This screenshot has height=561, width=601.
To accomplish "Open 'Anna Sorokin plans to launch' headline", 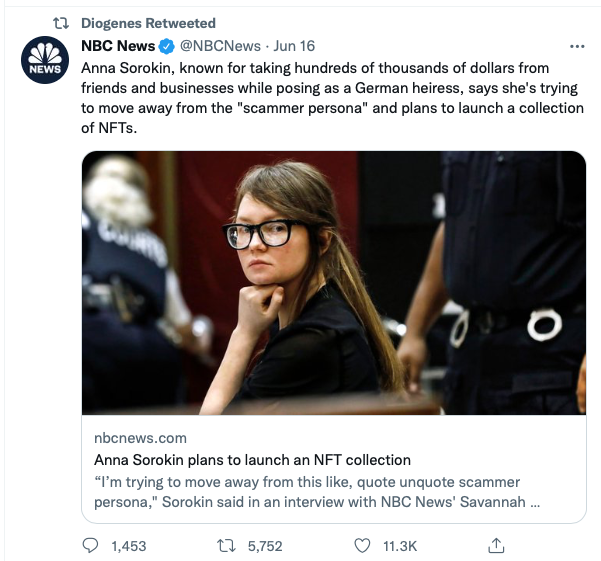I will coord(252,460).
